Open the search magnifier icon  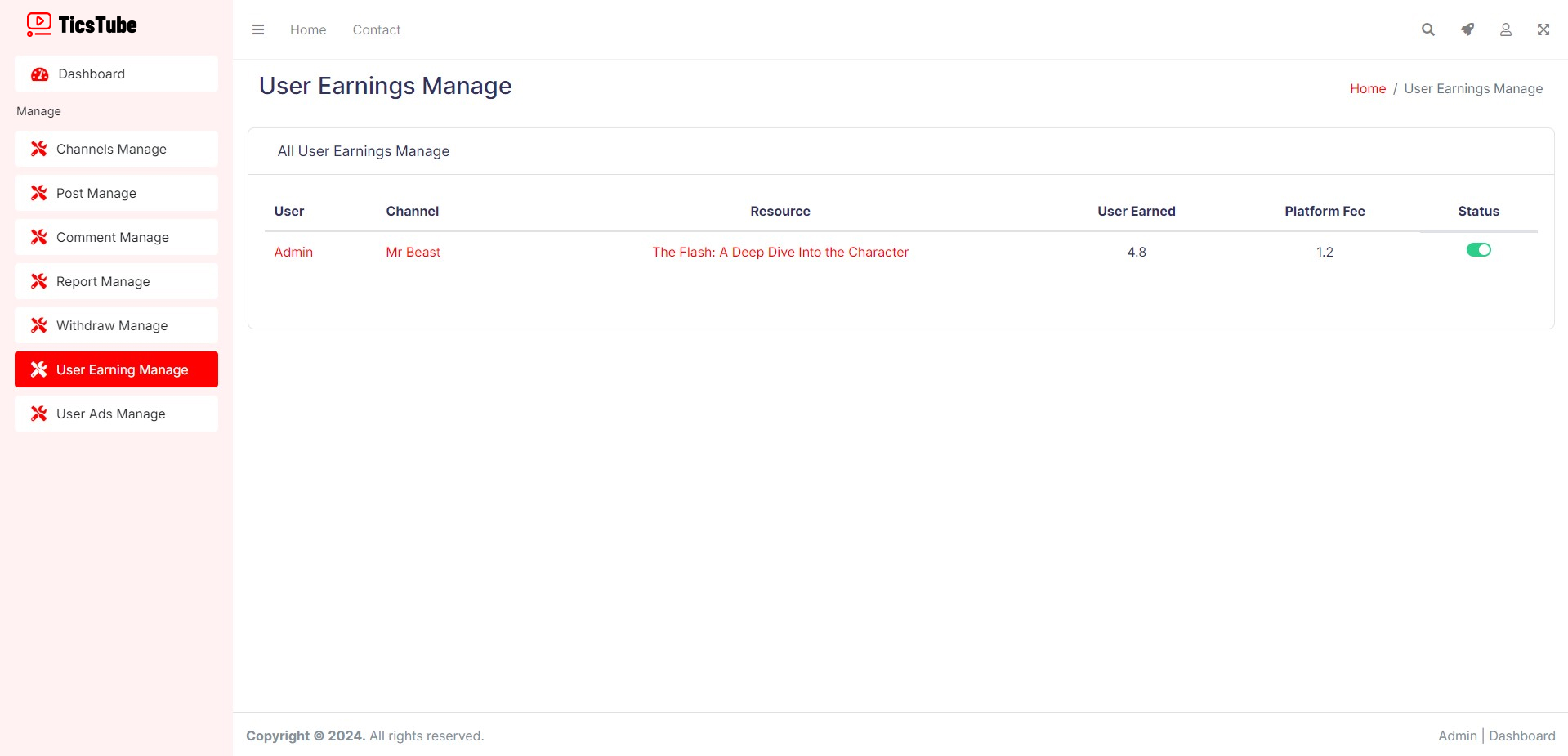[1427, 29]
